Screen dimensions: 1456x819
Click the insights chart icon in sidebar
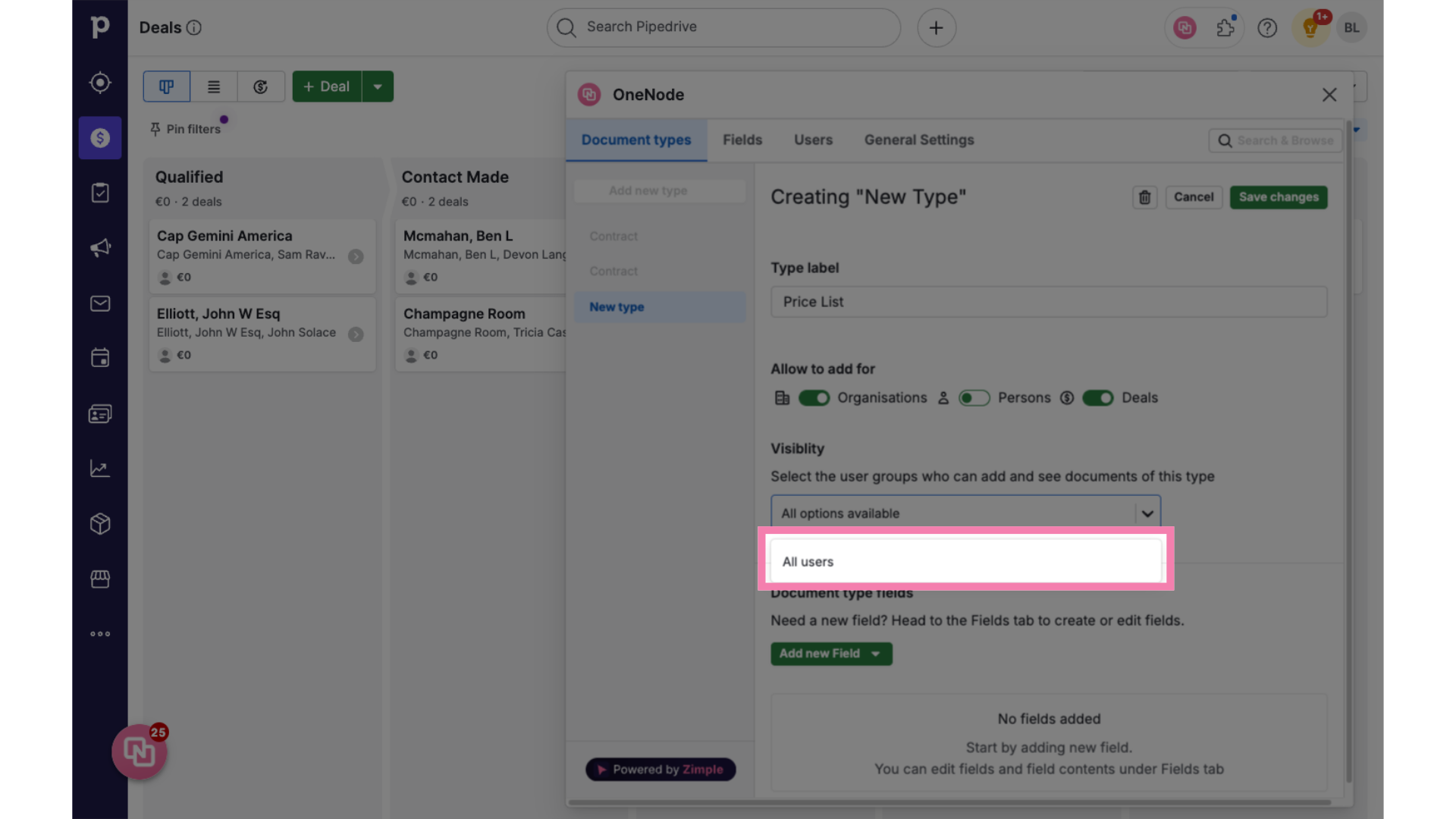pos(99,469)
